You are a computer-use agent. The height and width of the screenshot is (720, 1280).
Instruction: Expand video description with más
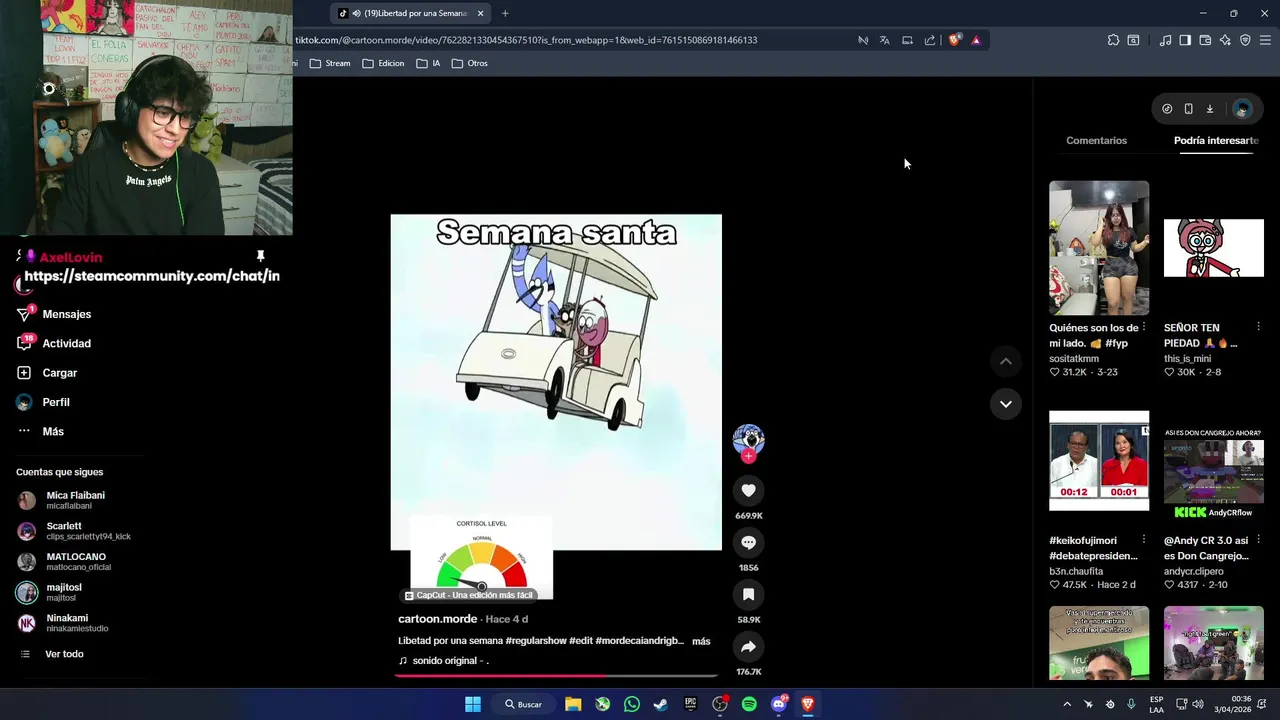pyautogui.click(x=701, y=641)
